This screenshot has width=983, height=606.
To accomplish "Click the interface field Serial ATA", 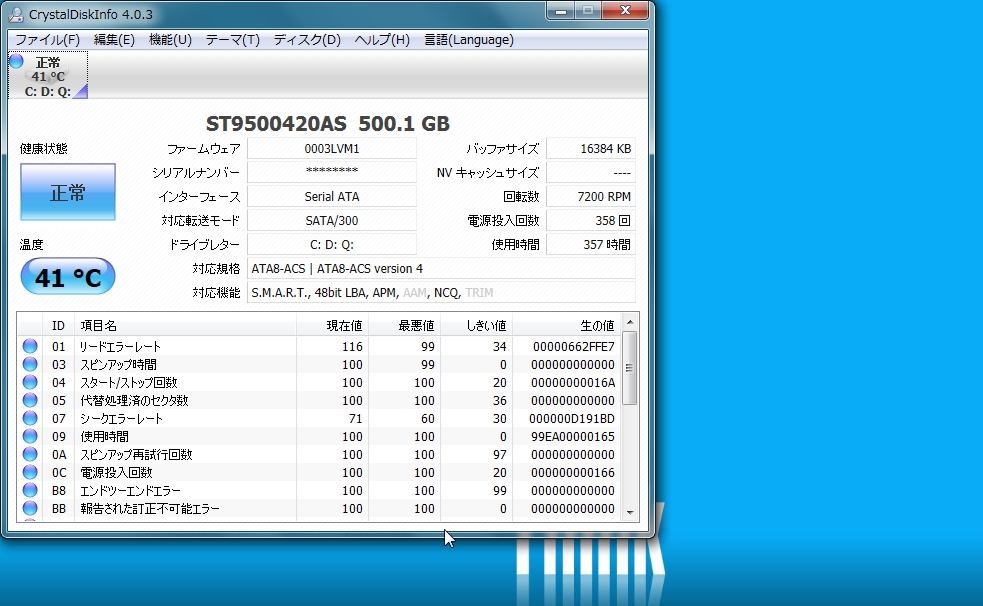I will point(332,196).
